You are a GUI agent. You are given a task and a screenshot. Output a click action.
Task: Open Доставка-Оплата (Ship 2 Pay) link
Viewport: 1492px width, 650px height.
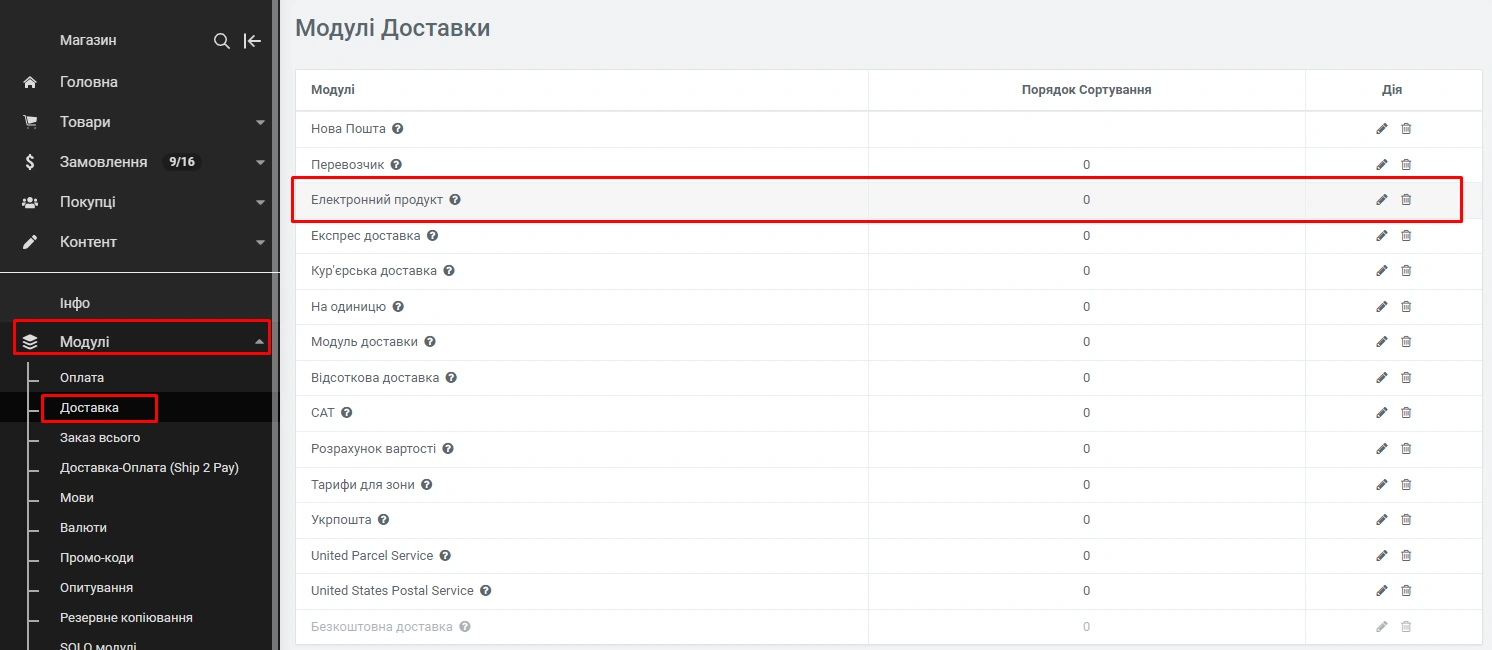click(x=149, y=468)
